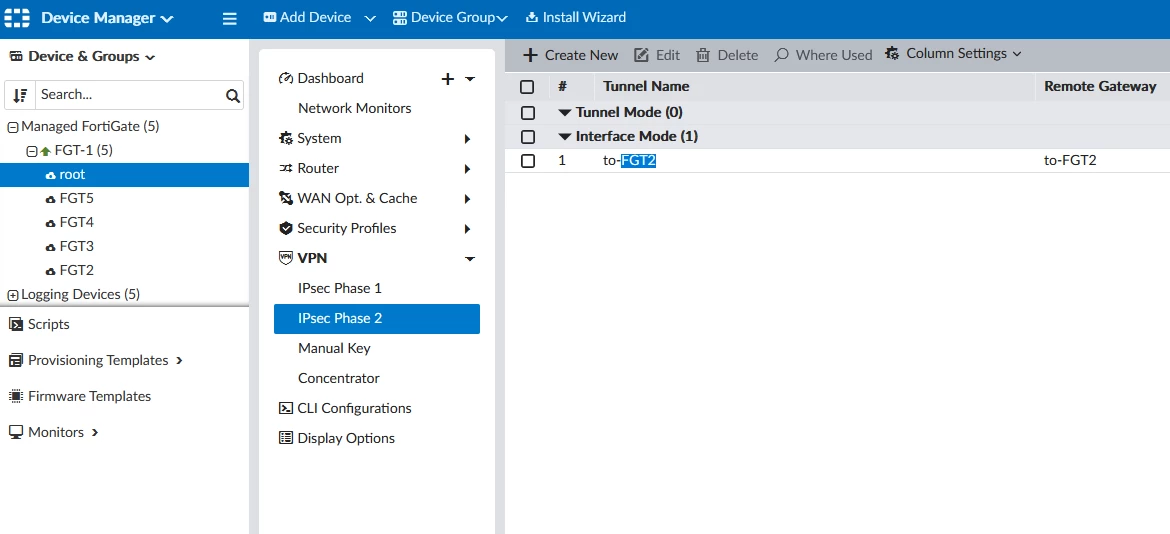Screen dimensions: 1170x534
Task: Collapse the Interface Mode group triangle
Action: 565,137
